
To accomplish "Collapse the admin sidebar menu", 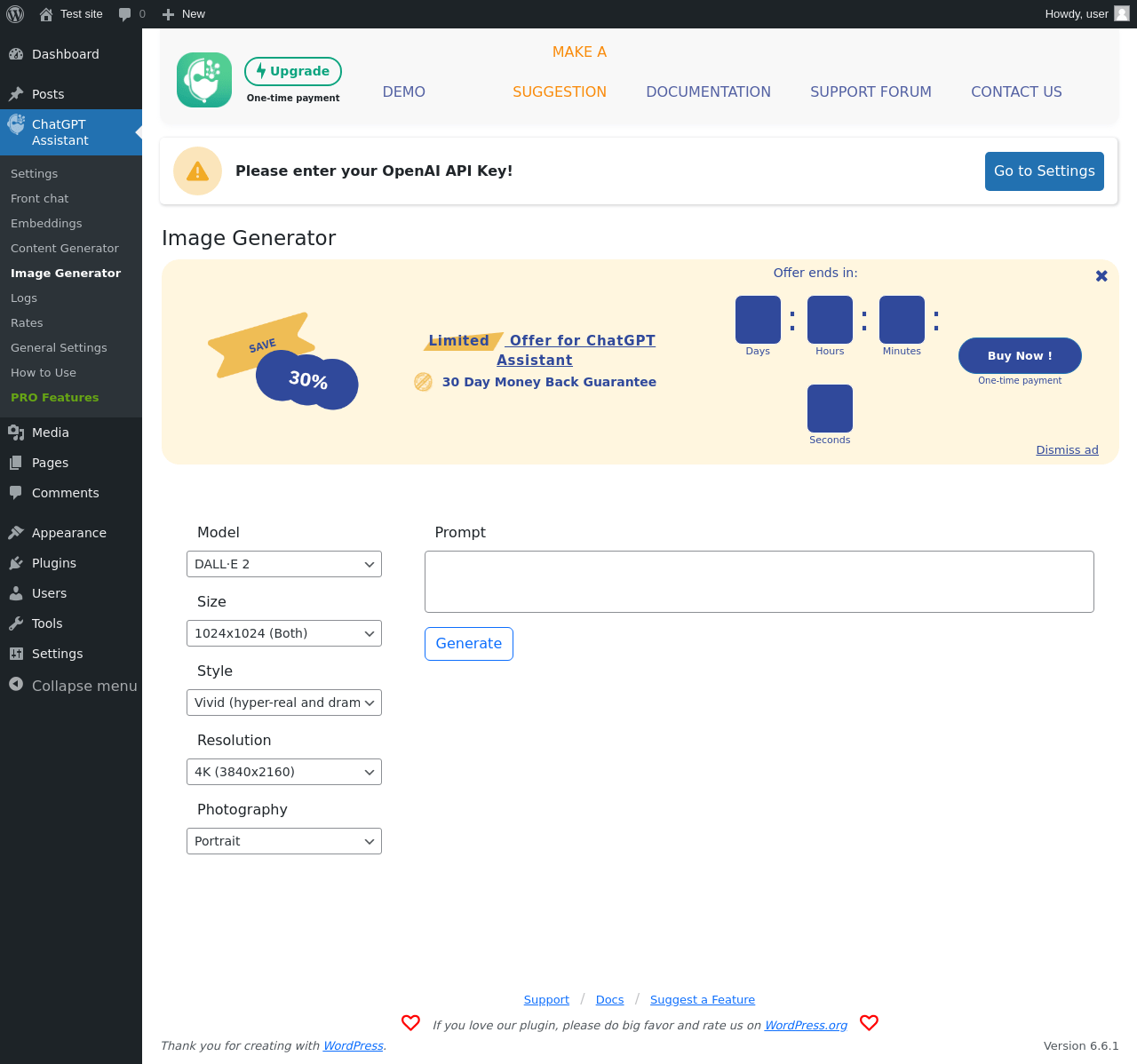I will (71, 686).
